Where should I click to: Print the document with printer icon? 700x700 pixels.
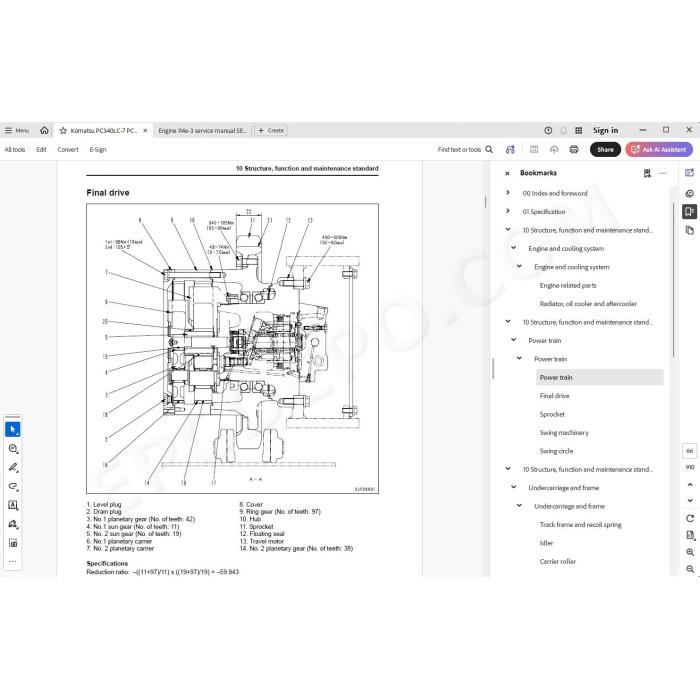click(574, 150)
